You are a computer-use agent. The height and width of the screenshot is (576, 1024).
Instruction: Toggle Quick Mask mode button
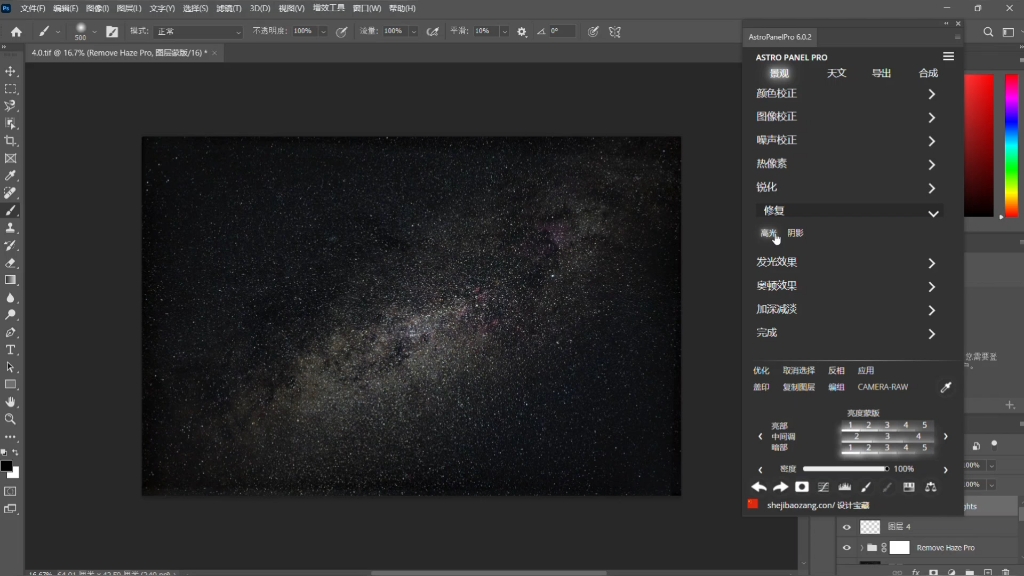pos(10,491)
